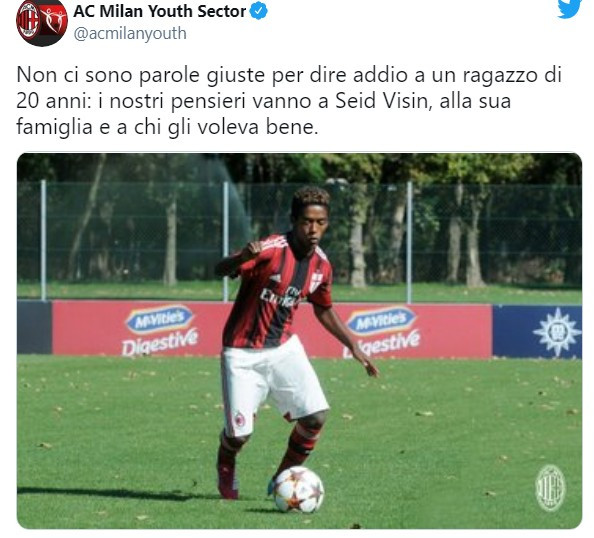The height and width of the screenshot is (538, 594).
Task: Open the AC Milan Youth Sector avatar
Action: [42, 23]
